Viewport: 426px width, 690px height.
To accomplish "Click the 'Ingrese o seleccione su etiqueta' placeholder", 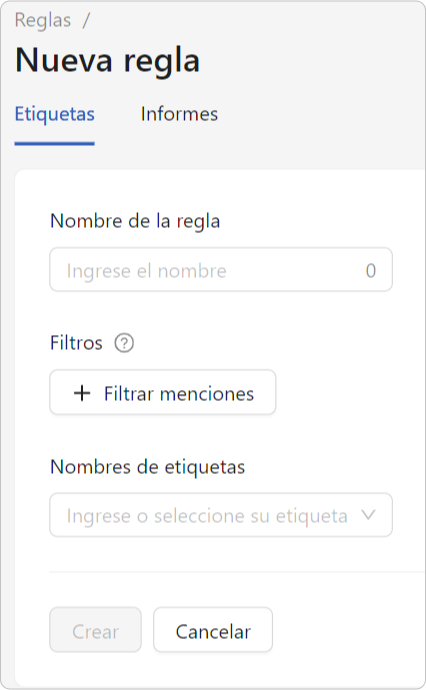I will 207,516.
